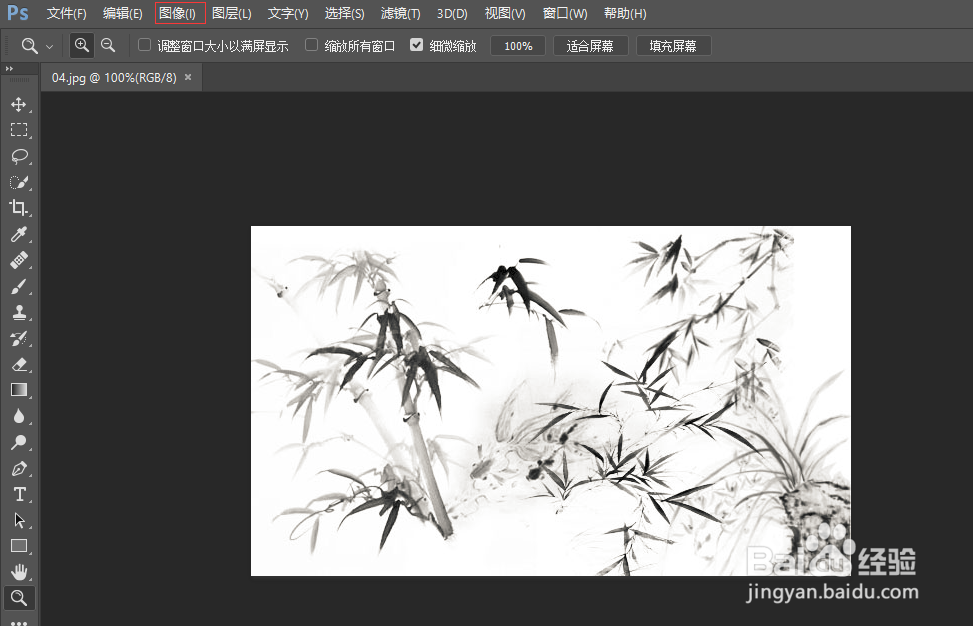Select the Hand tool
The image size is (973, 626).
(19, 572)
